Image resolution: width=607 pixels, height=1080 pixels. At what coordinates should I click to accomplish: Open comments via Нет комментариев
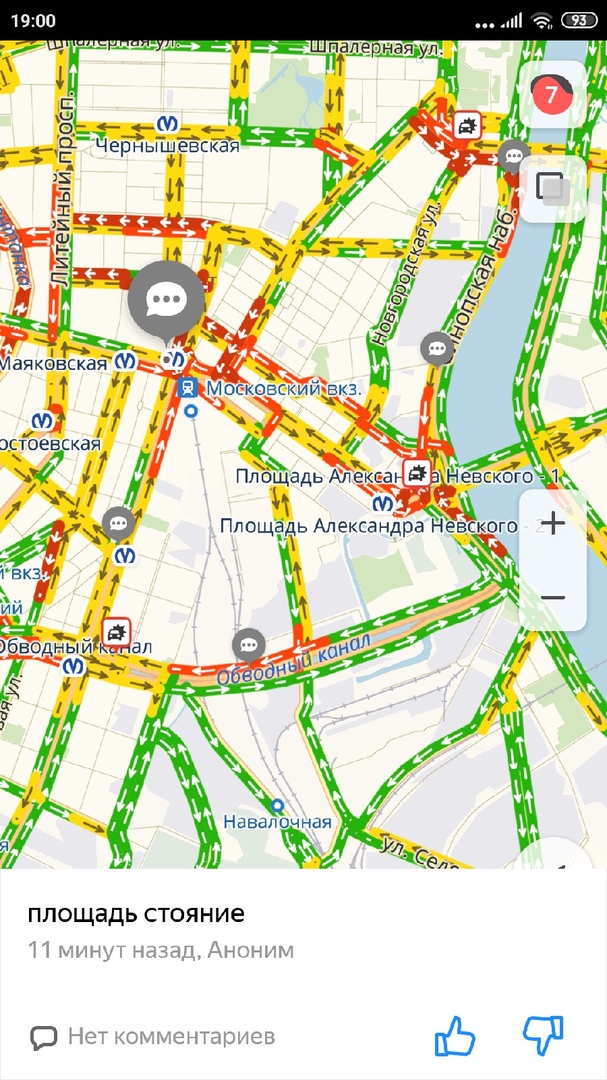coord(152,1036)
